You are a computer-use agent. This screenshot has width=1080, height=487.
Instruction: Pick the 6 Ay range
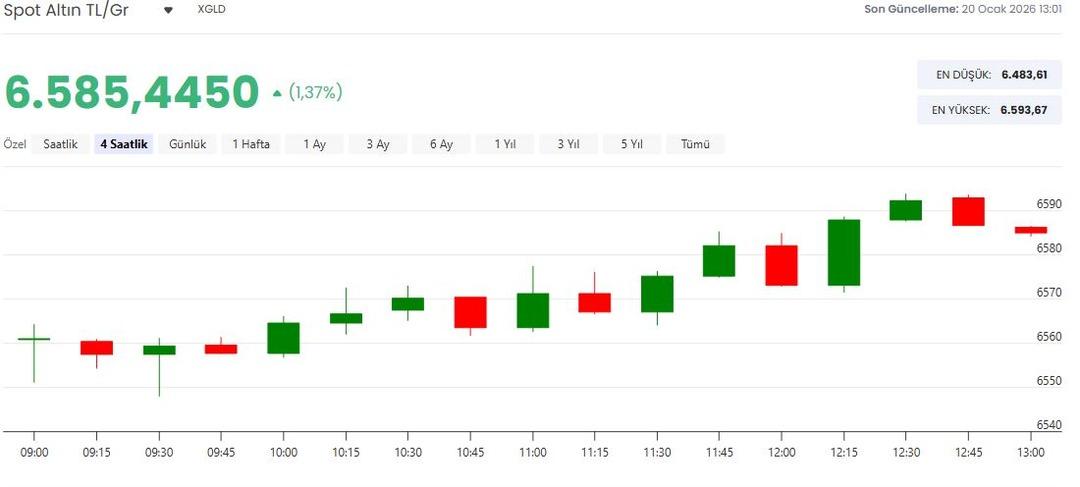[441, 144]
